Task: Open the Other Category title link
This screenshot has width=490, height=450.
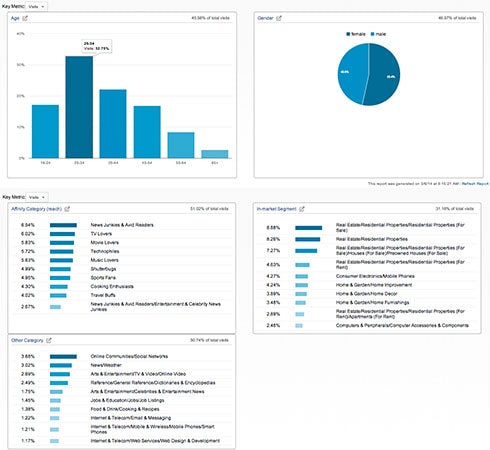Action: pyautogui.click(x=27, y=340)
